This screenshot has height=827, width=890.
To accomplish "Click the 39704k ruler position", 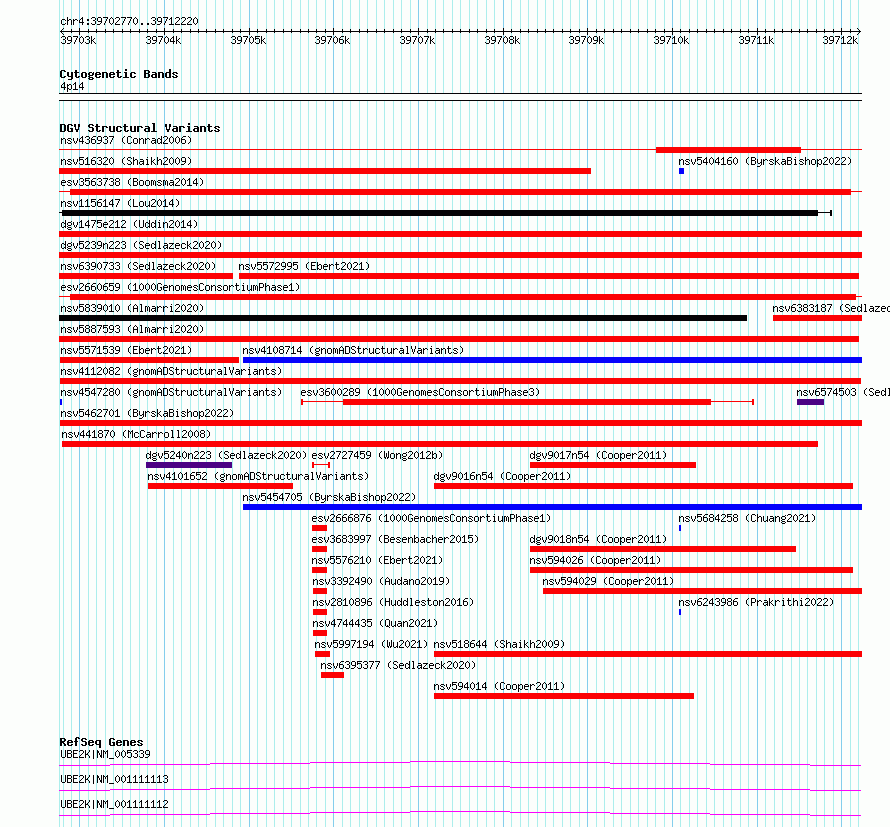I will pos(163,40).
